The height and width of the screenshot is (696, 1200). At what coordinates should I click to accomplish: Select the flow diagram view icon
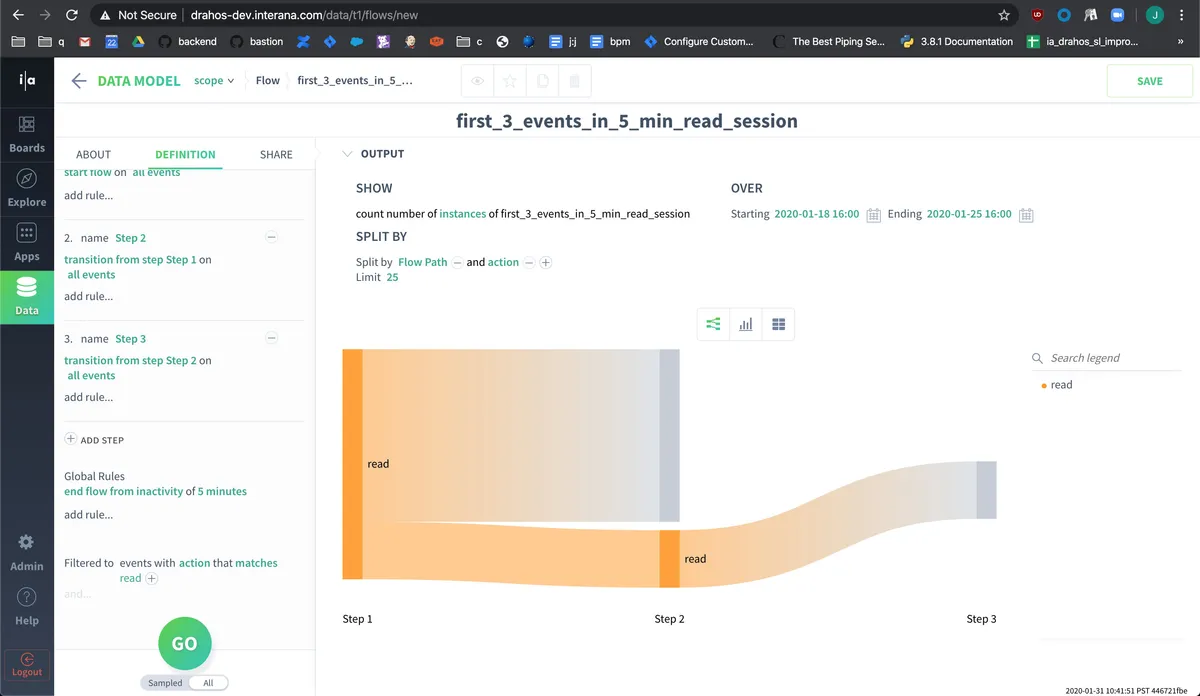(713, 324)
